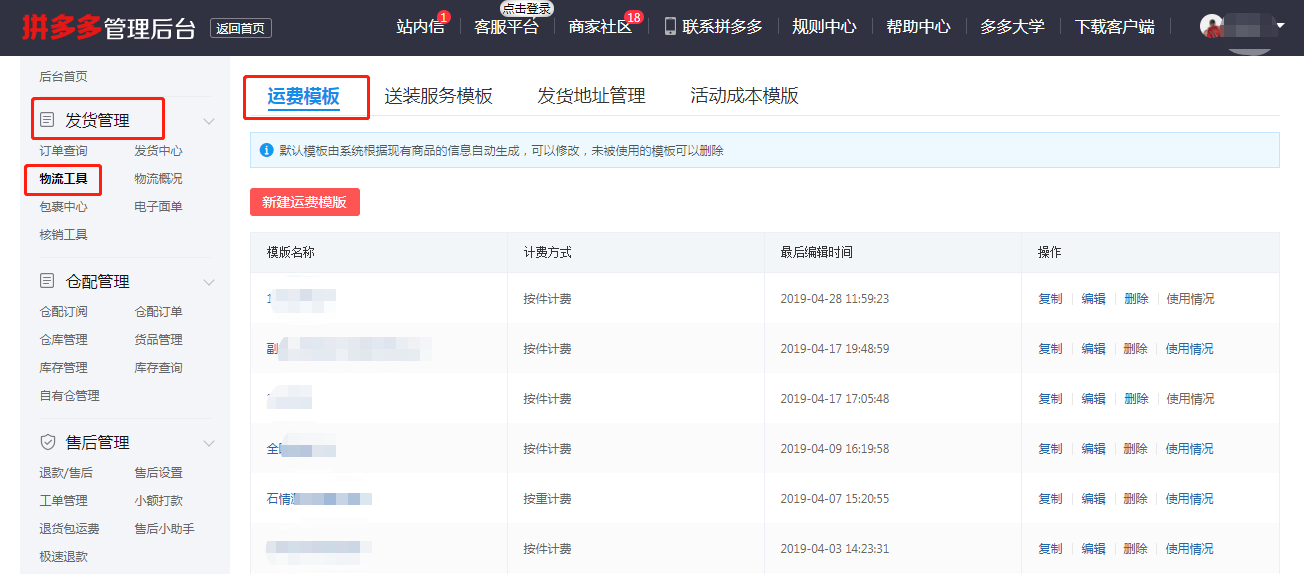The height and width of the screenshot is (574, 1304).
Task: Switch to the 发货地址管理 tab
Action: pyautogui.click(x=591, y=96)
